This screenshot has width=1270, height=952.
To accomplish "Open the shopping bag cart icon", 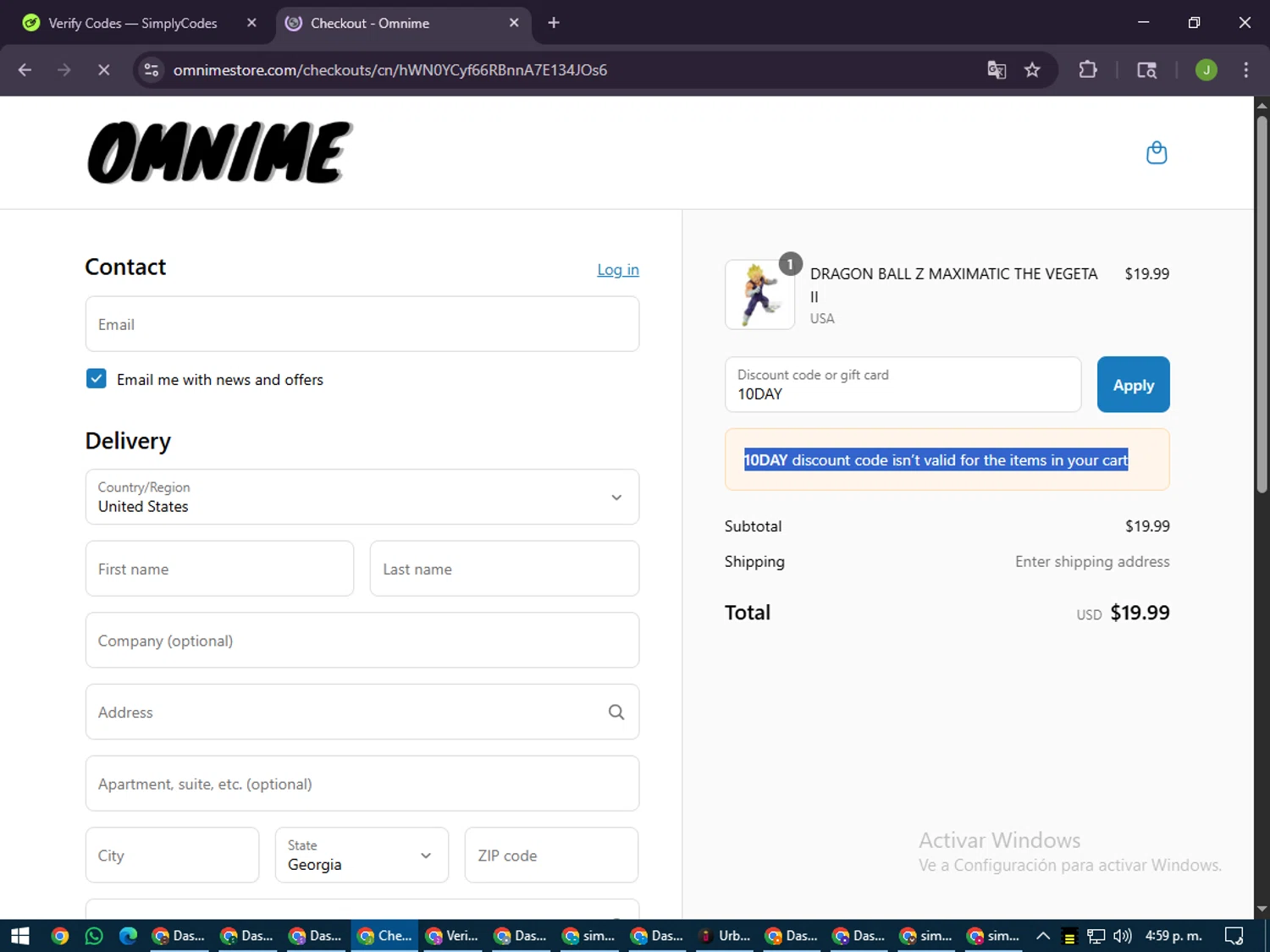I will (1156, 153).
